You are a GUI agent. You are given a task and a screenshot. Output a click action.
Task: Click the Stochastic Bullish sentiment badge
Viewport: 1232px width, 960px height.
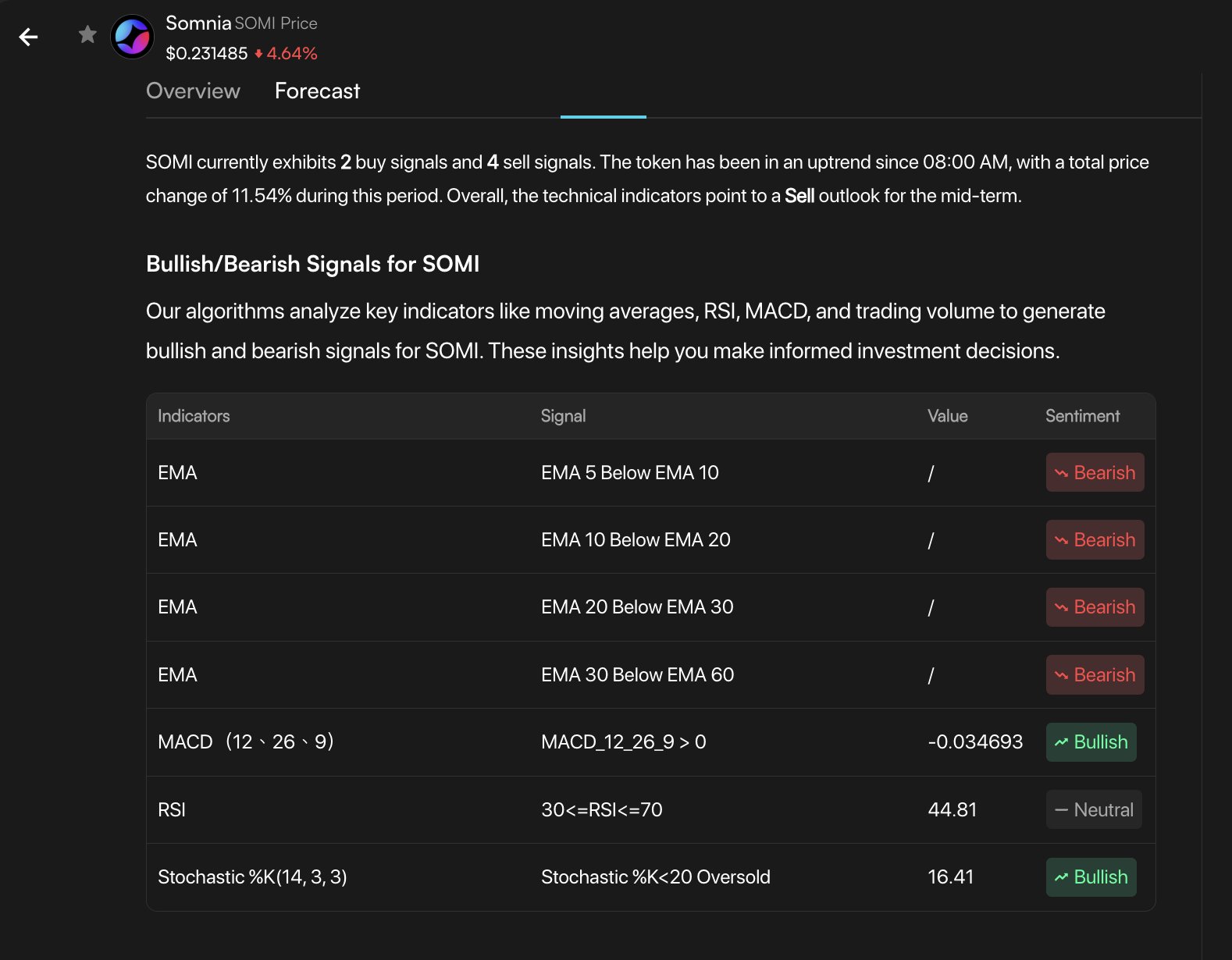click(x=1091, y=877)
